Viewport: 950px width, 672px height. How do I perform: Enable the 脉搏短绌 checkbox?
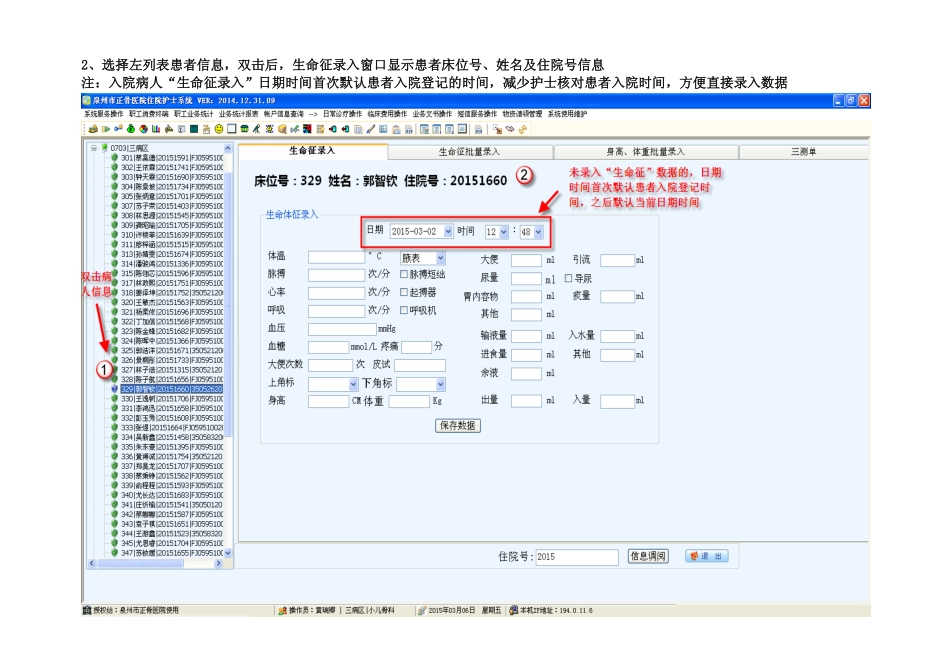[404, 274]
